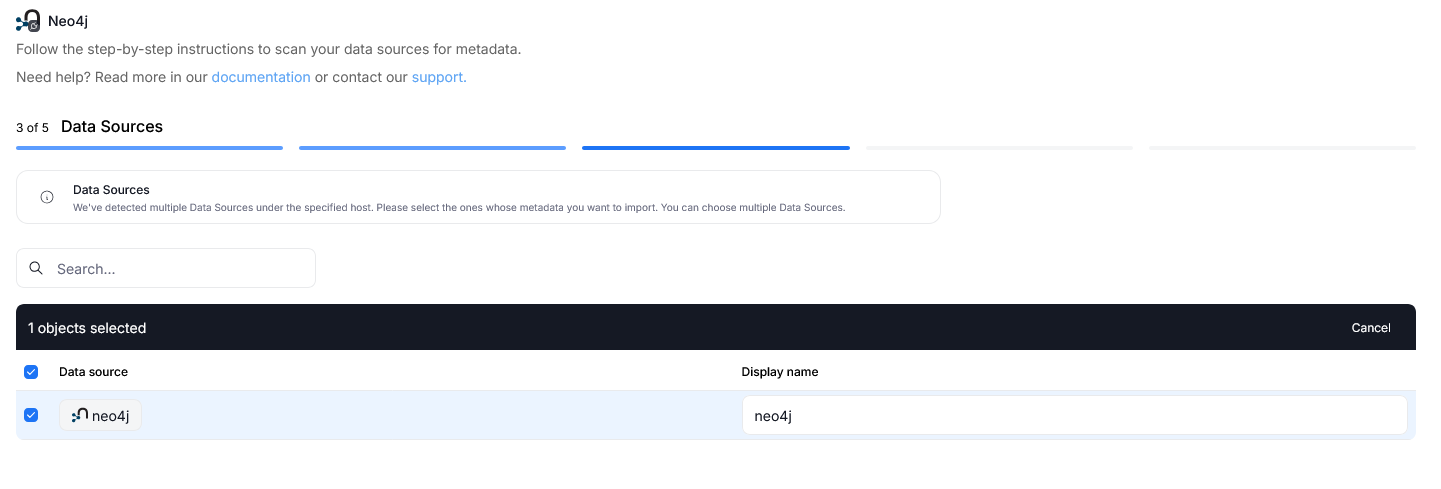This screenshot has width=1441, height=489.
Task: Click the info icon in Data Sources notice
Action: coord(47,197)
